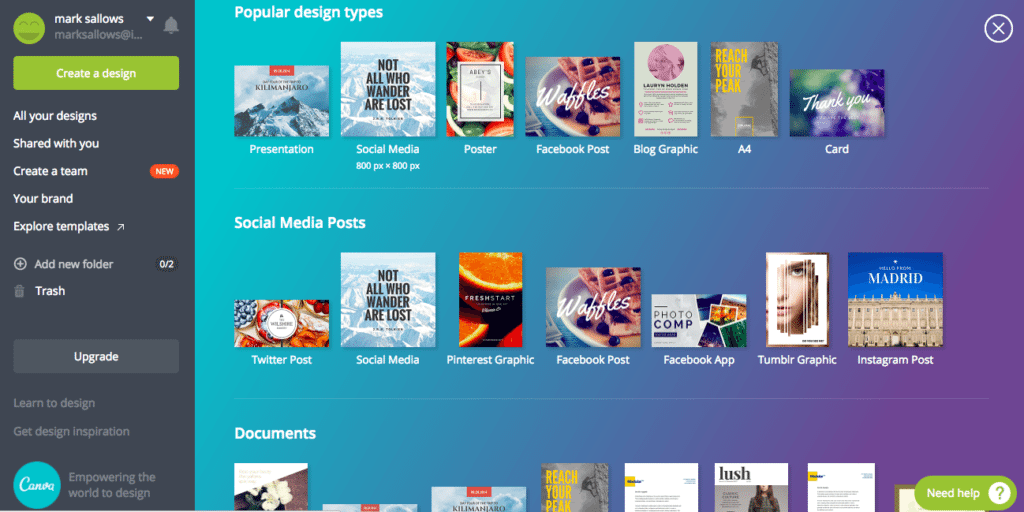The height and width of the screenshot is (512, 1024).
Task: Choose the Twitter Post thumbnail
Action: tap(281, 323)
